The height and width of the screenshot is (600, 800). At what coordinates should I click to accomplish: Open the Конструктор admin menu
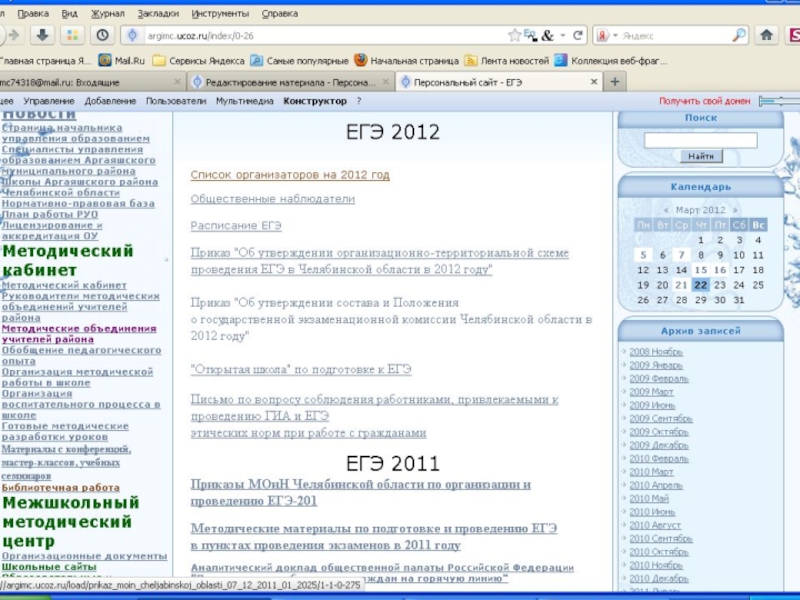point(315,101)
